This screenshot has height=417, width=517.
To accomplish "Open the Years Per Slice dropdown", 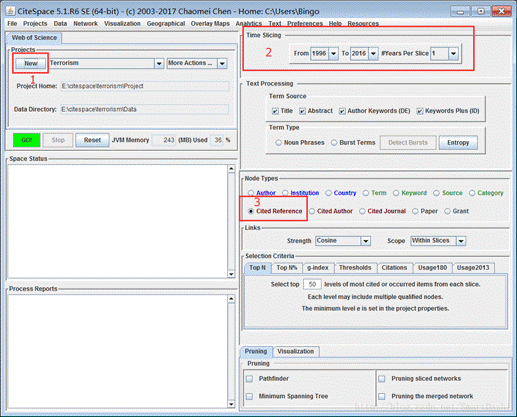I will click(x=453, y=53).
